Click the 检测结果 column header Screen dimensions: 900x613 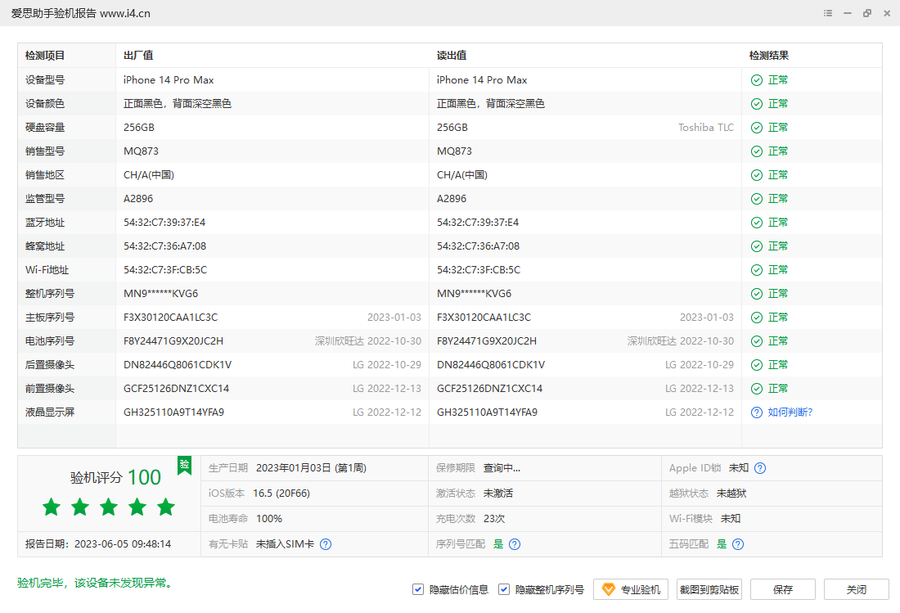pyautogui.click(x=769, y=56)
